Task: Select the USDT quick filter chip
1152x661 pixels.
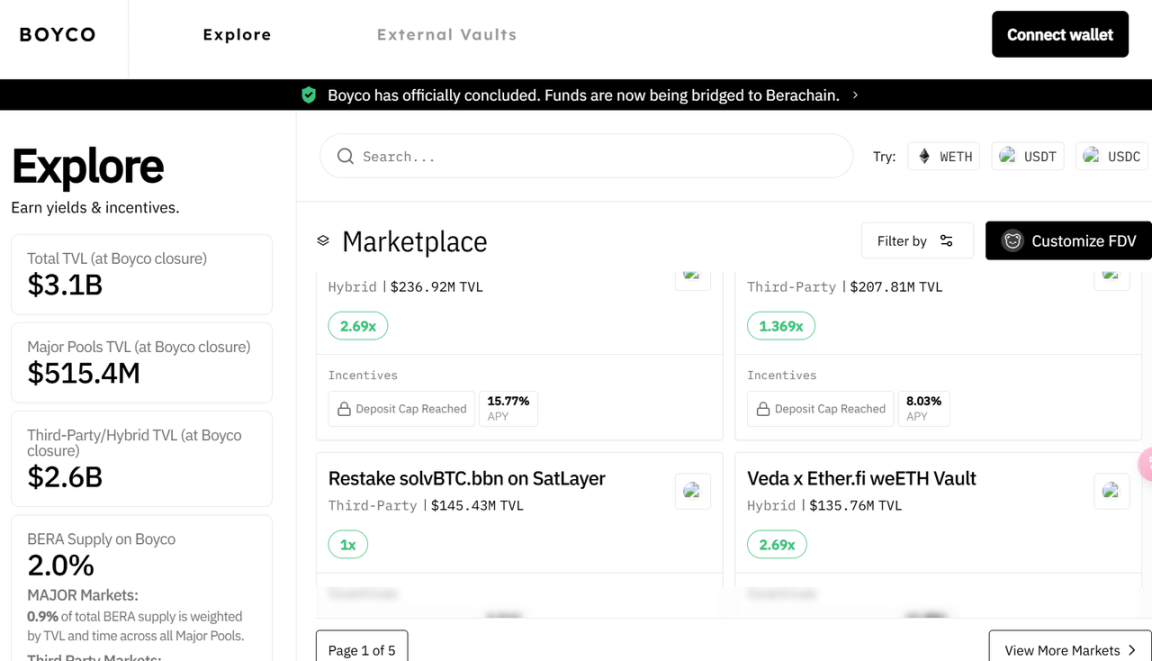Action: [1029, 156]
